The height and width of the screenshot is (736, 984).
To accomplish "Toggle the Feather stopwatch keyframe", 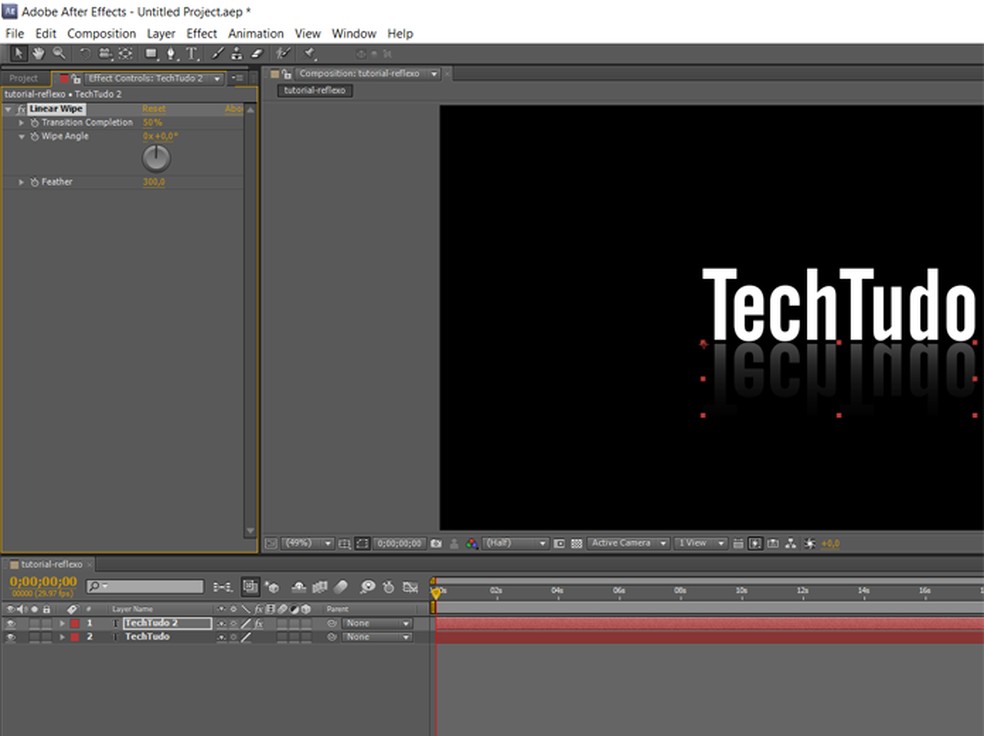I will 34,182.
